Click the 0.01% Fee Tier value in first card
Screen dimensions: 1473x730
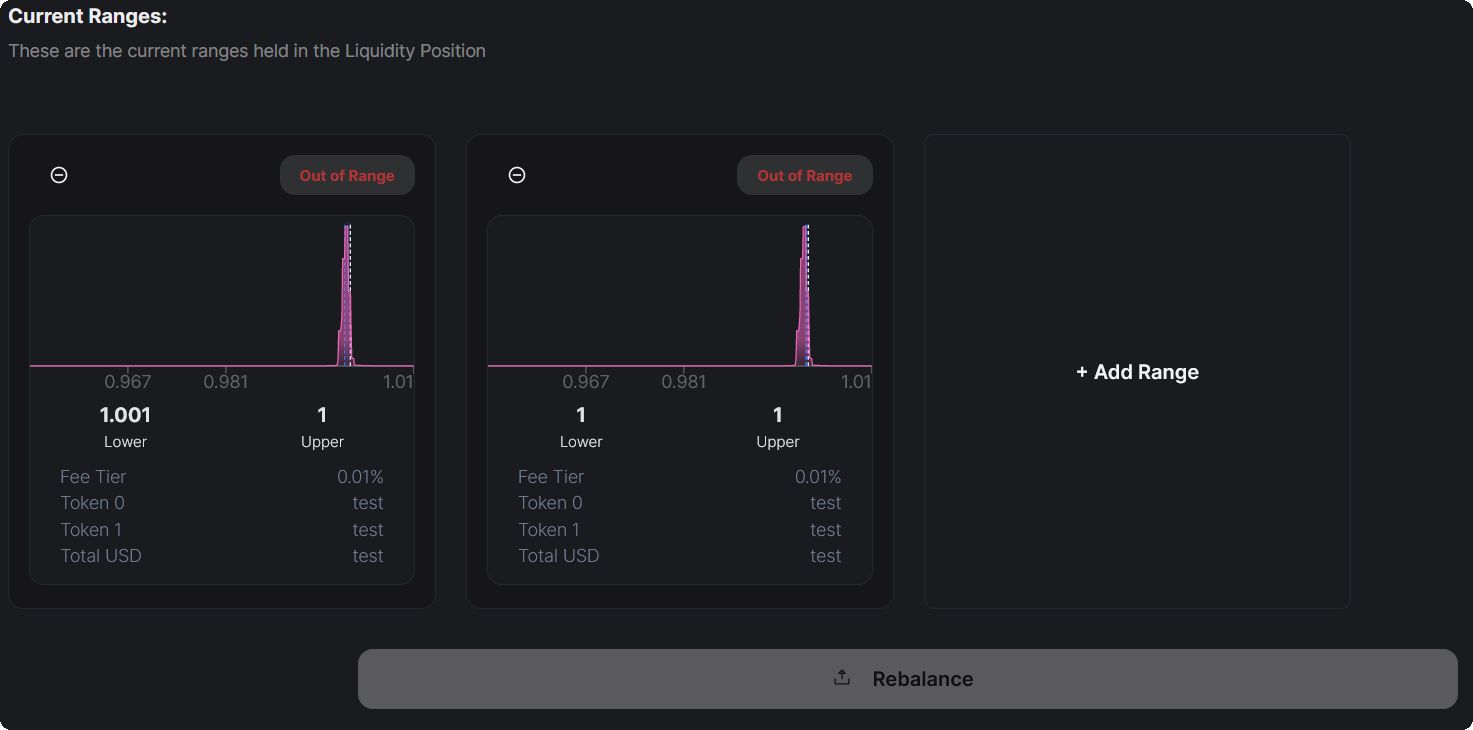[x=360, y=477]
